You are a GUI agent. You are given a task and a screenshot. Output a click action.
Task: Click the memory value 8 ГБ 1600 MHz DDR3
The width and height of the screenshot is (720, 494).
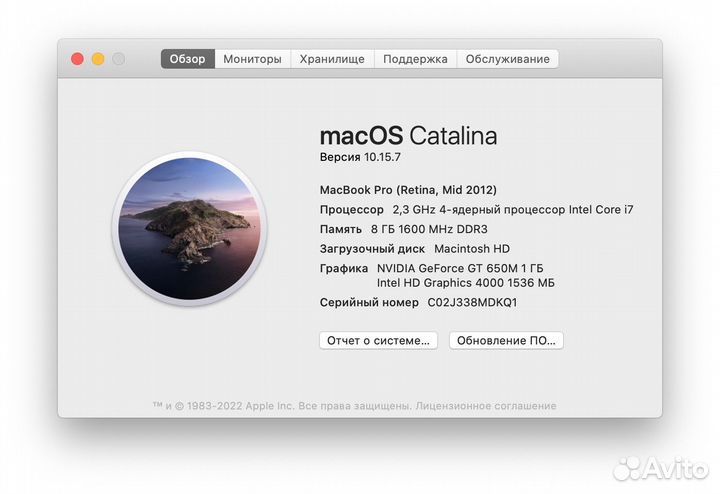[x=429, y=229]
